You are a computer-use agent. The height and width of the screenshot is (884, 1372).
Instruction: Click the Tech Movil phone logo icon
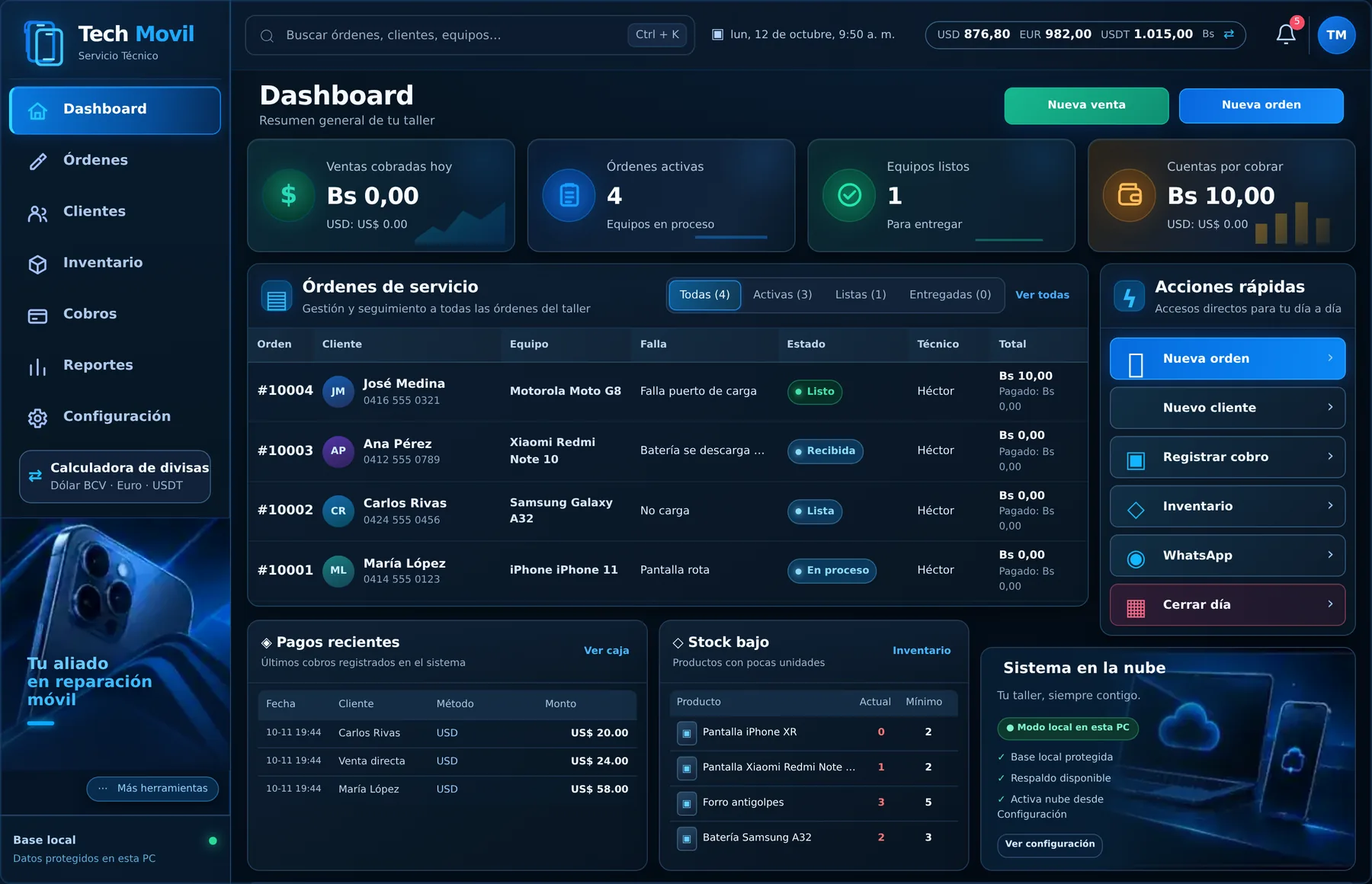44,43
